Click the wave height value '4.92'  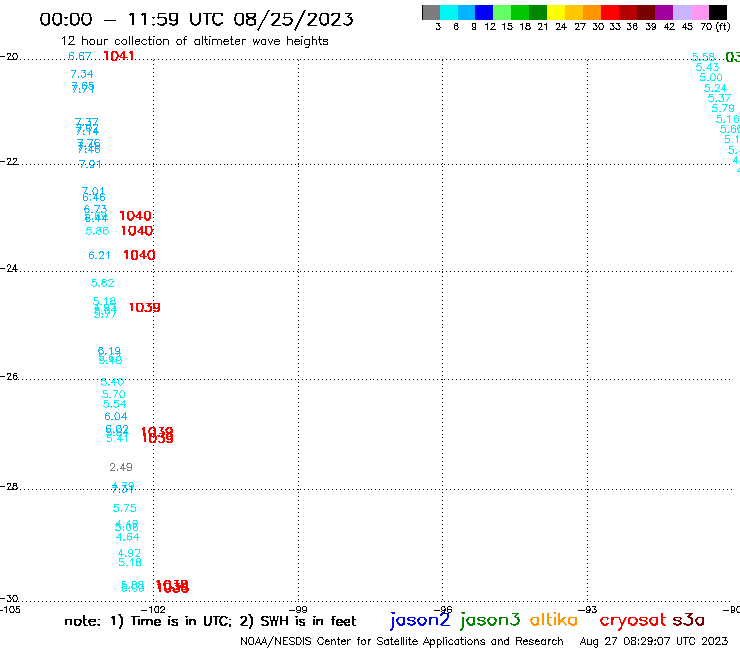129,553
